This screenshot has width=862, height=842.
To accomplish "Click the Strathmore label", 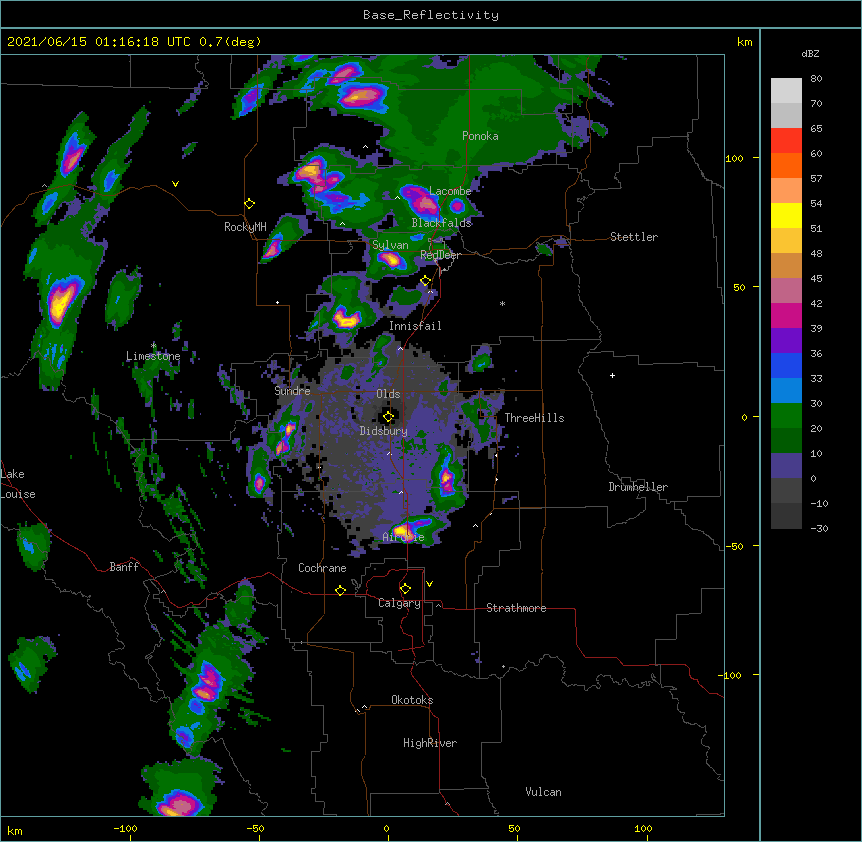I will 516,608.
